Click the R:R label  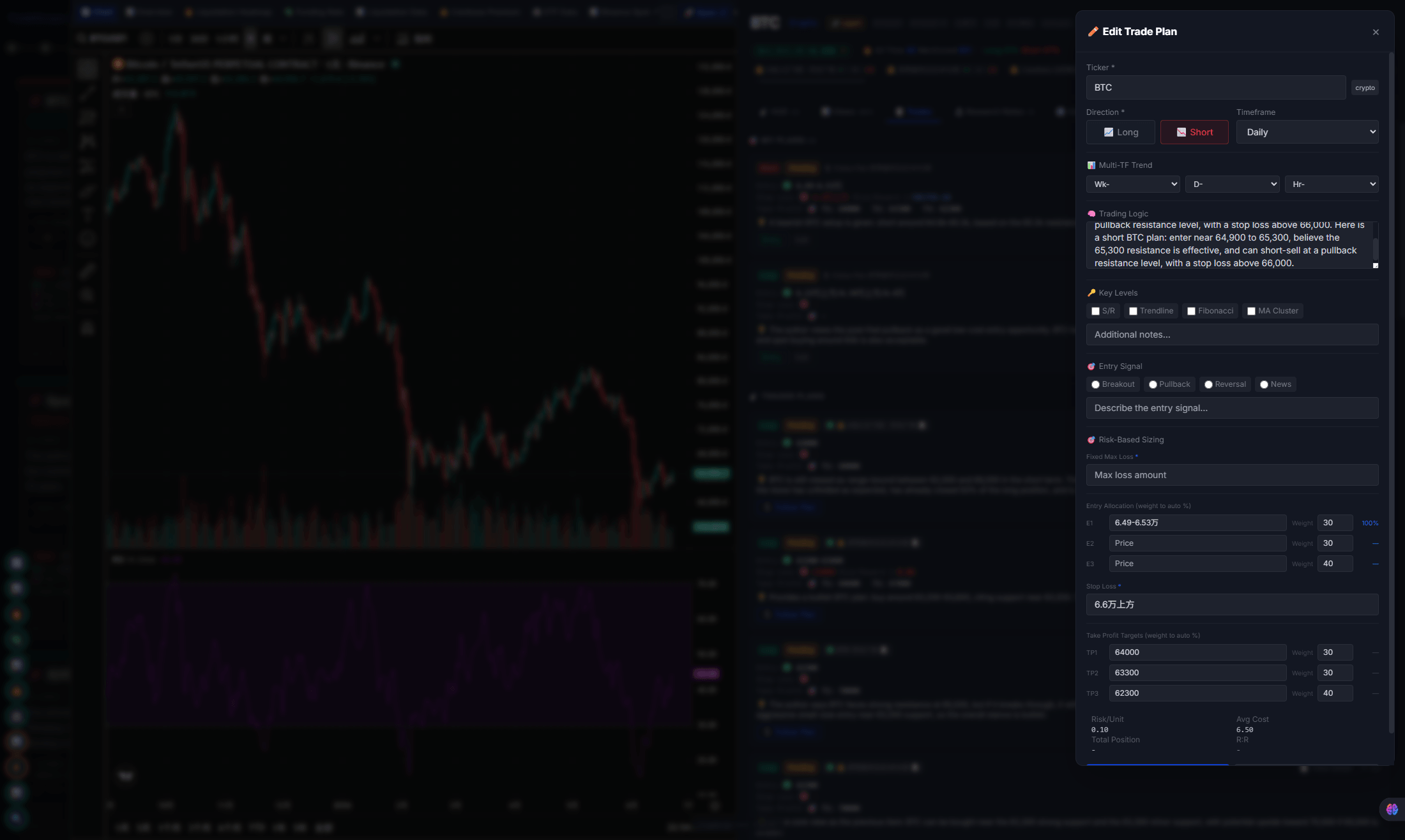[1242, 740]
